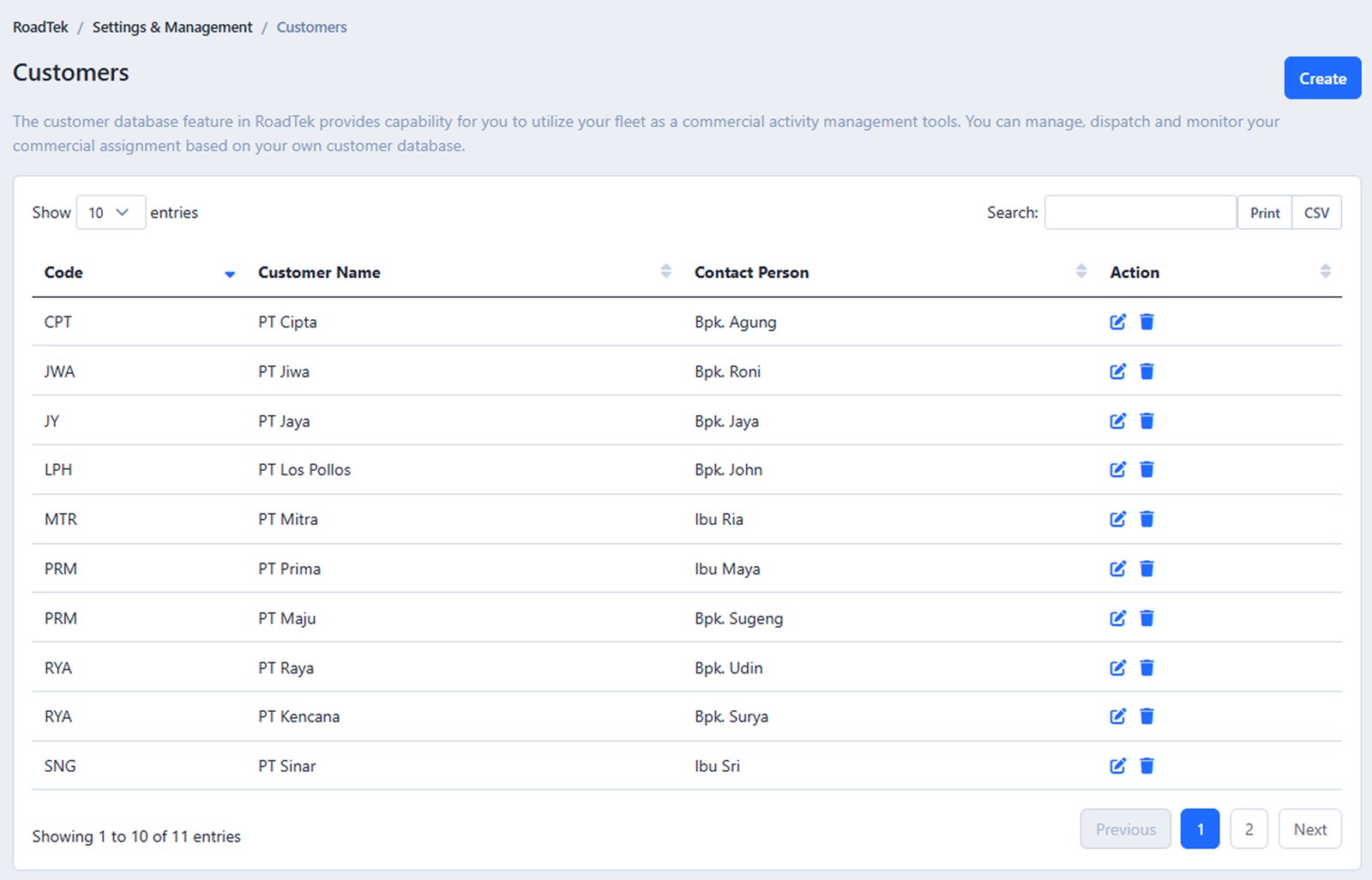The image size is (1372, 880).
Task: Click the delete icon for PT Jiwa
Action: click(1146, 371)
